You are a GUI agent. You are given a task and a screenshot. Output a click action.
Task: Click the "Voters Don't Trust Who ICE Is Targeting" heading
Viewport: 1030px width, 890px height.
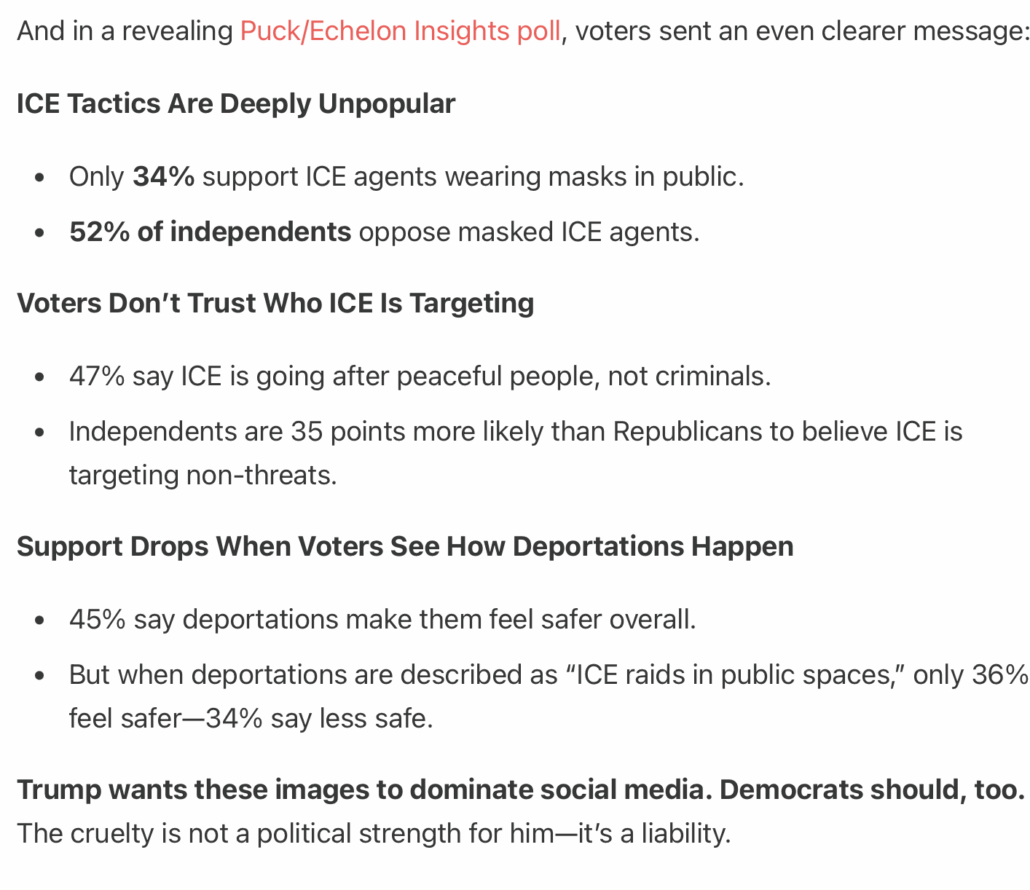275,303
